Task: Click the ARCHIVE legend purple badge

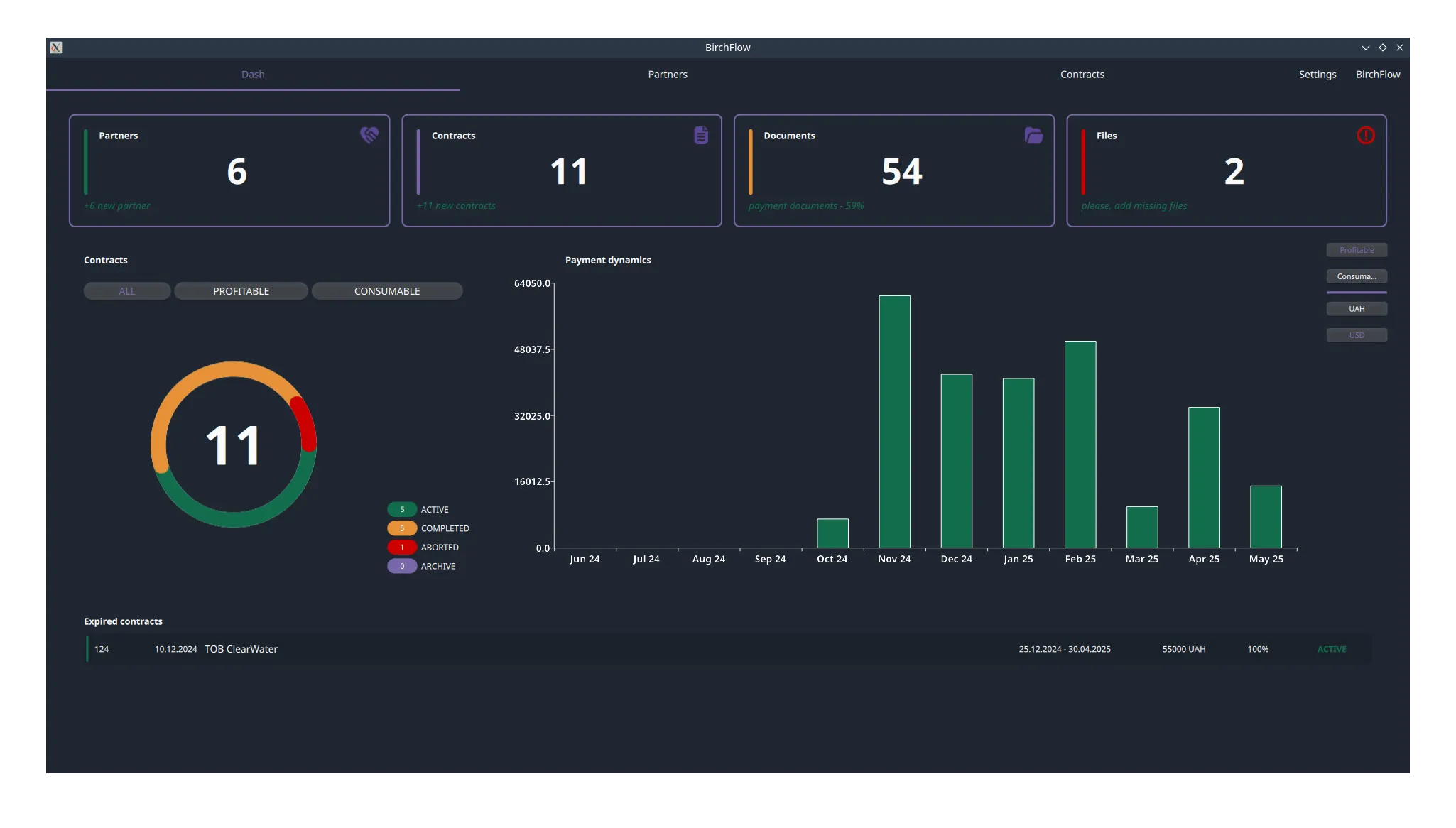Action: click(x=402, y=566)
